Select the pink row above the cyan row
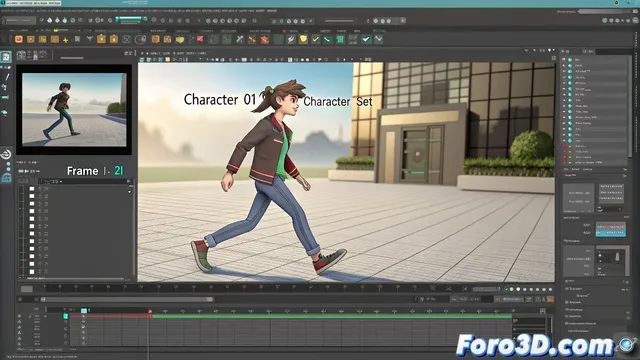Image resolution: width=640 pixels, height=360 pixels. click(x=610, y=226)
